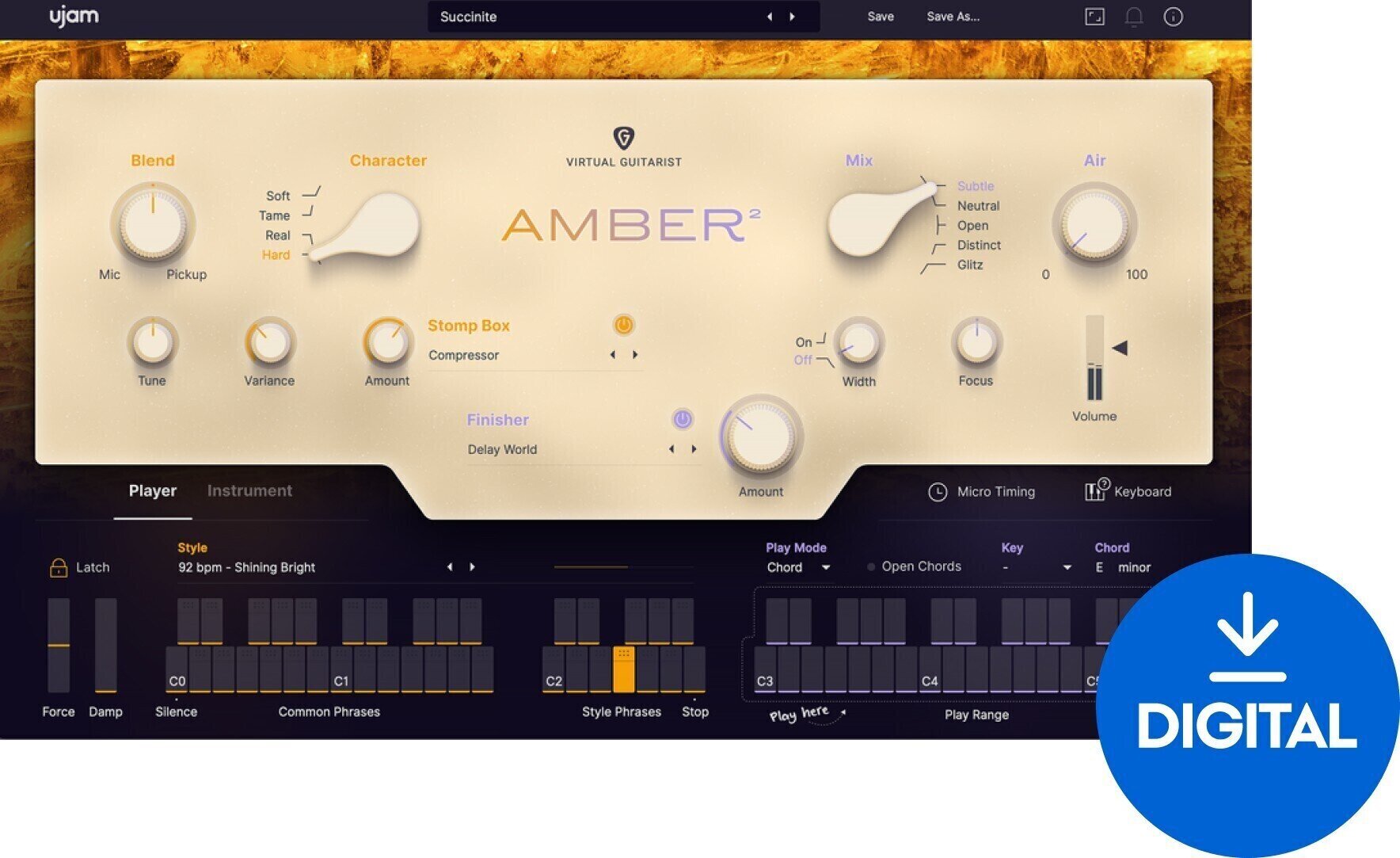Click the window resize icon
The height and width of the screenshot is (858, 1400).
click(1095, 16)
